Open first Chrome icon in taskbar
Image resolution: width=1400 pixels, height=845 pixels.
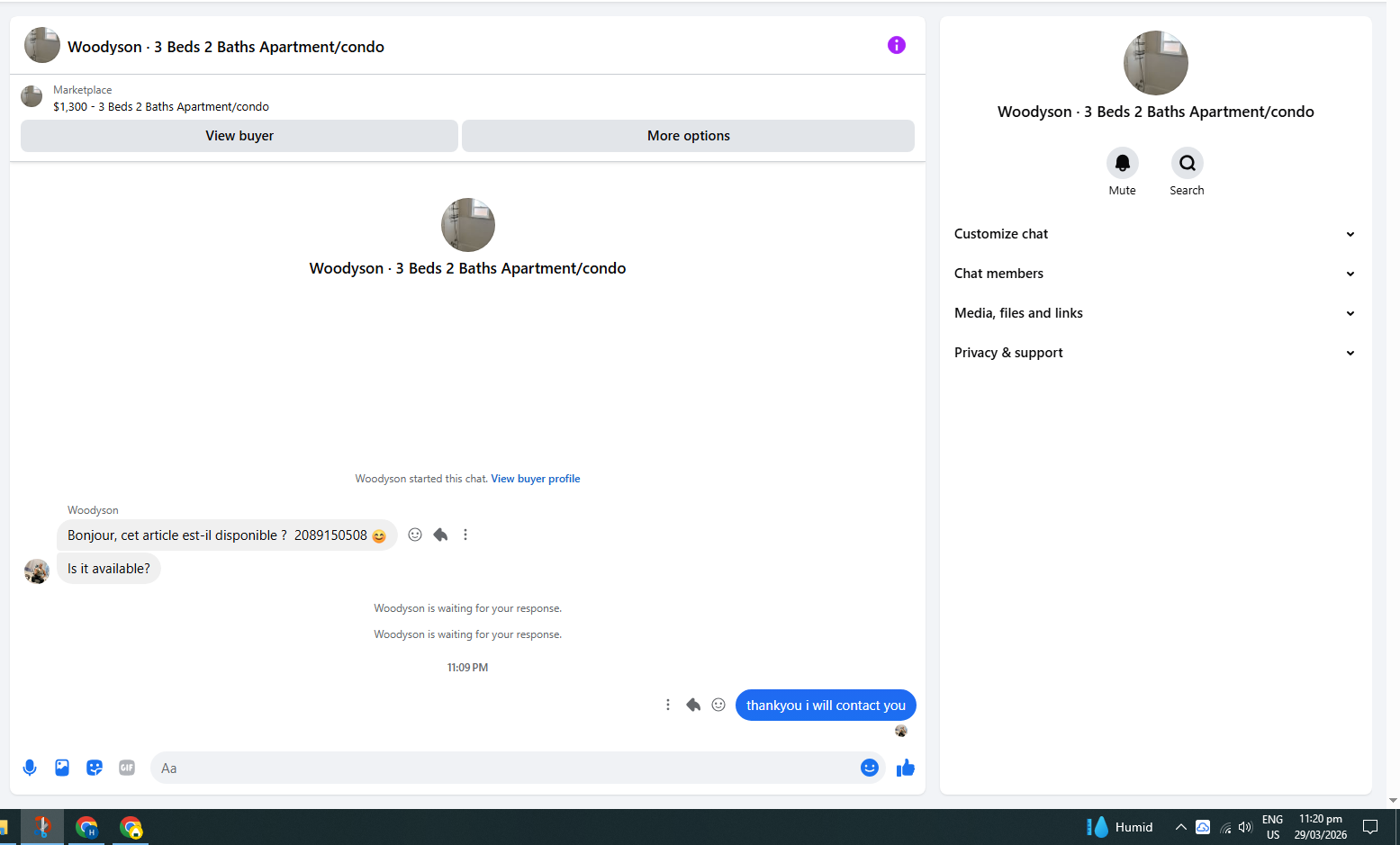(86, 827)
